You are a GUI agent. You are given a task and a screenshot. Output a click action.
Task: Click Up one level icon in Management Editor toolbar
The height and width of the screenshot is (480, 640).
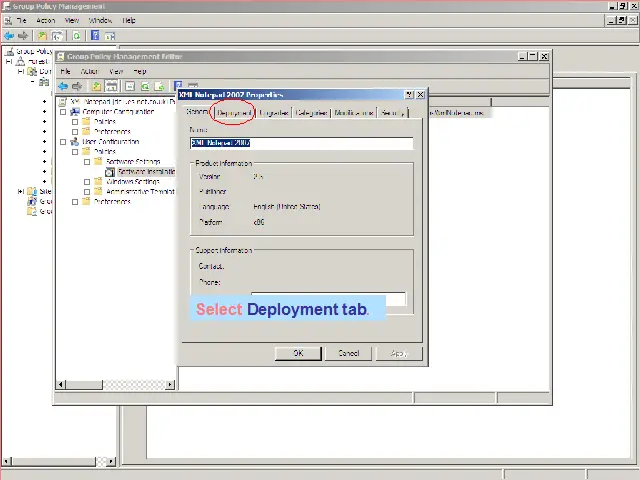coord(96,86)
